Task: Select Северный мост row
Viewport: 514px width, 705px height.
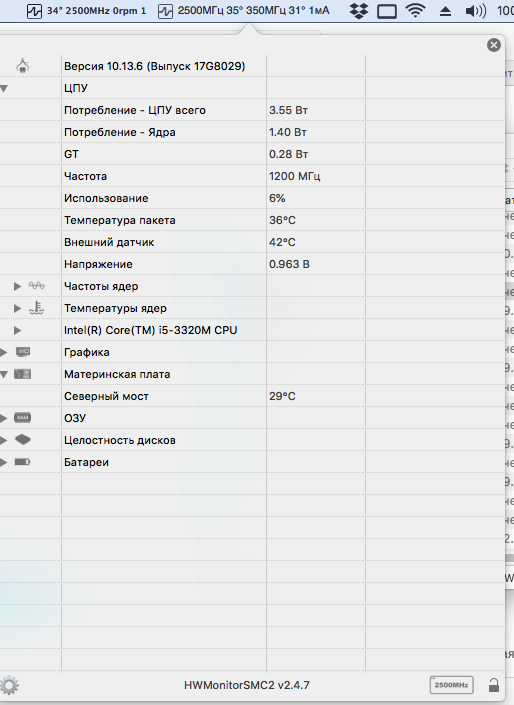Action: [x=252, y=397]
